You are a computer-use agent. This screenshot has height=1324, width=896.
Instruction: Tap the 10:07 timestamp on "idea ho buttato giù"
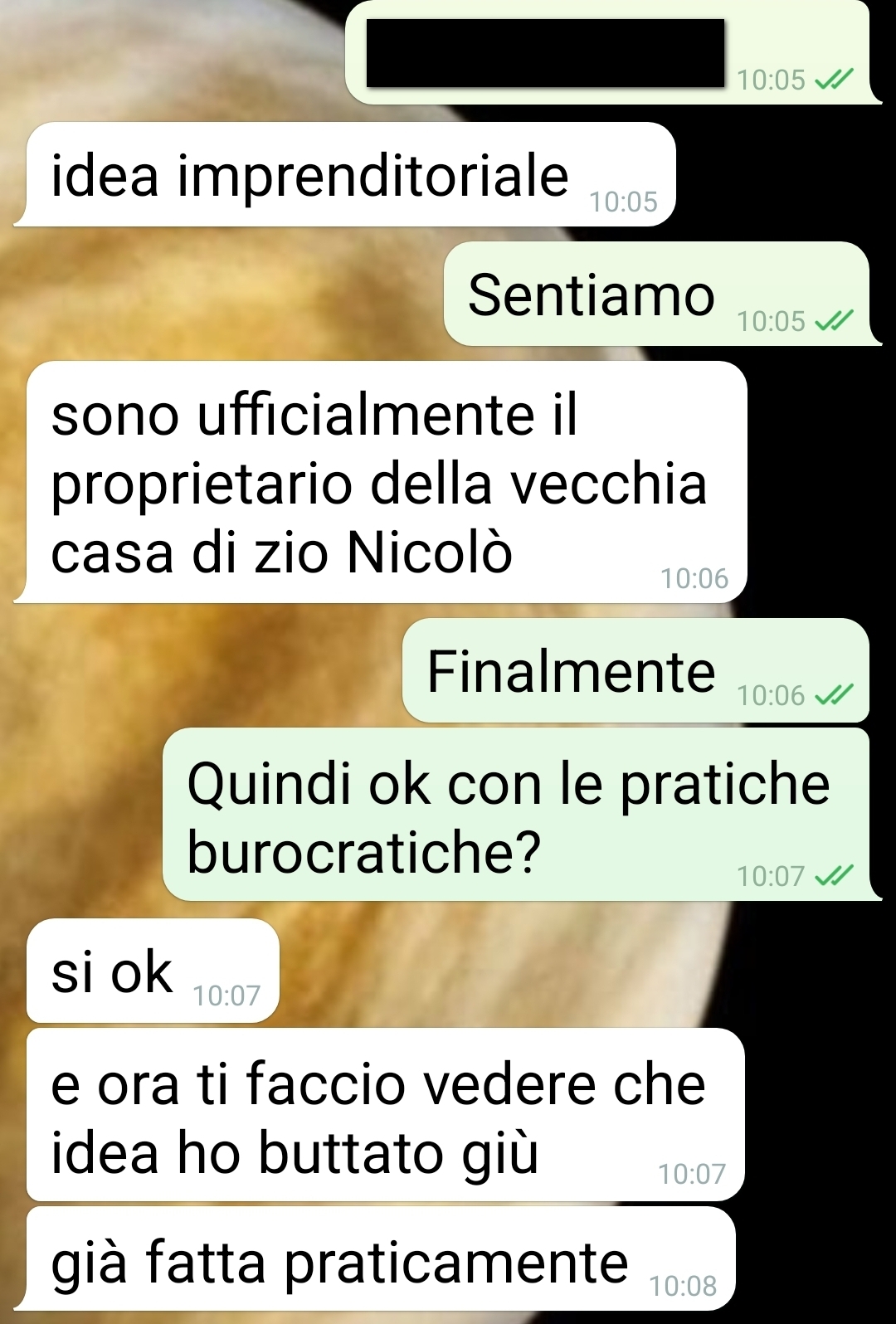pyautogui.click(x=692, y=1174)
